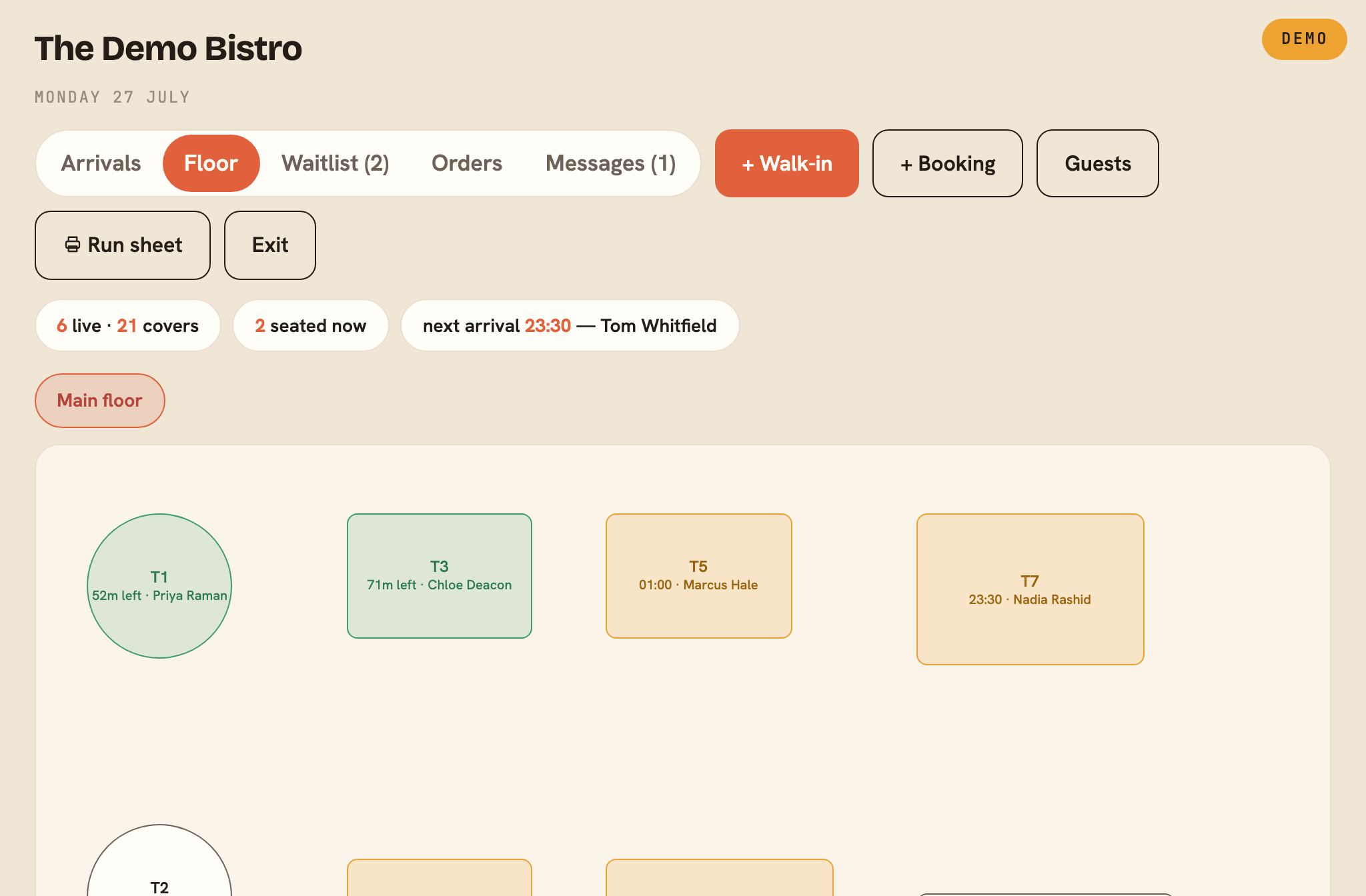Create a new booking with + Booking
This screenshot has height=896, width=1366.
(948, 163)
